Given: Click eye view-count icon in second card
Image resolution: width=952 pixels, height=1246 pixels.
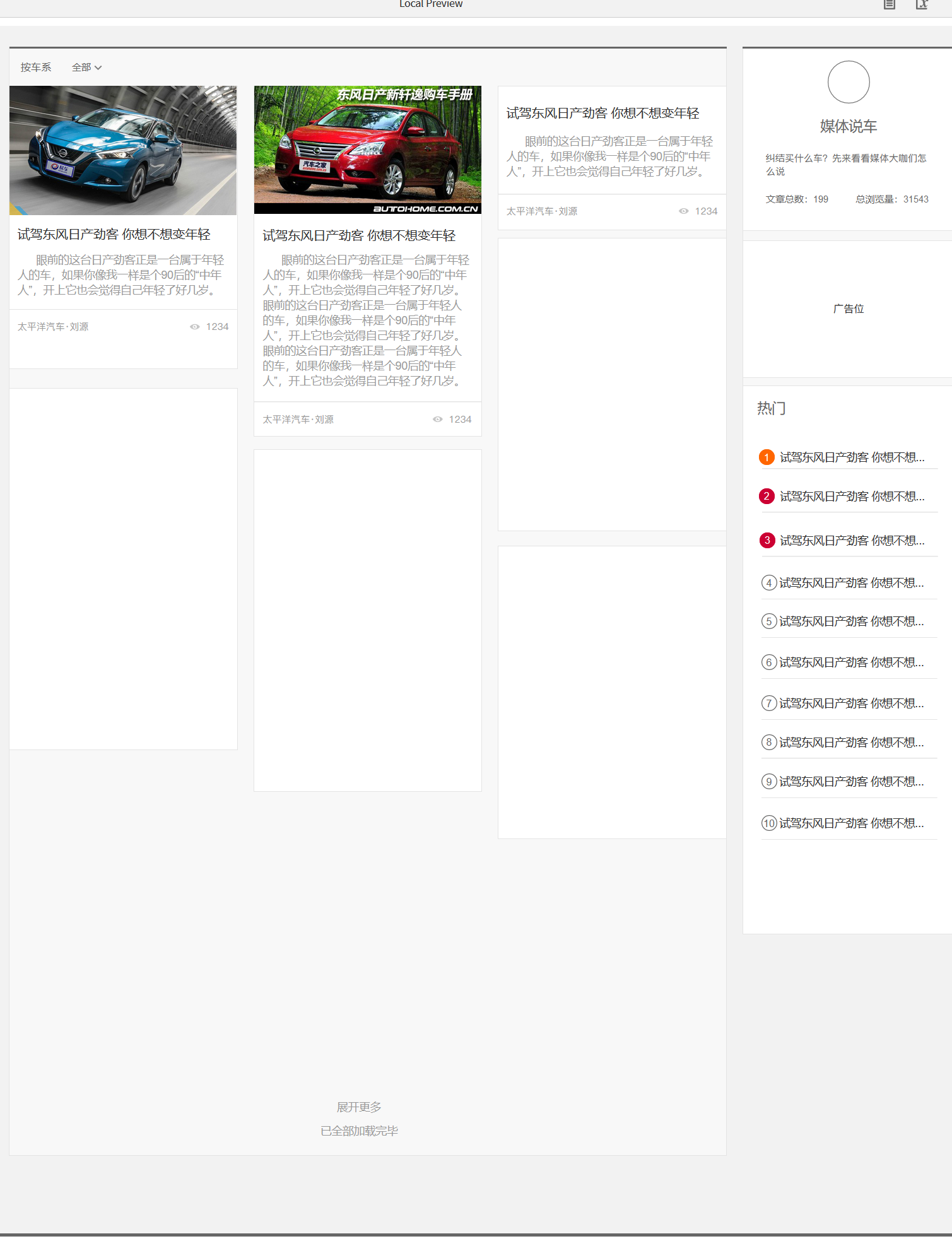Looking at the screenshot, I should (x=438, y=420).
